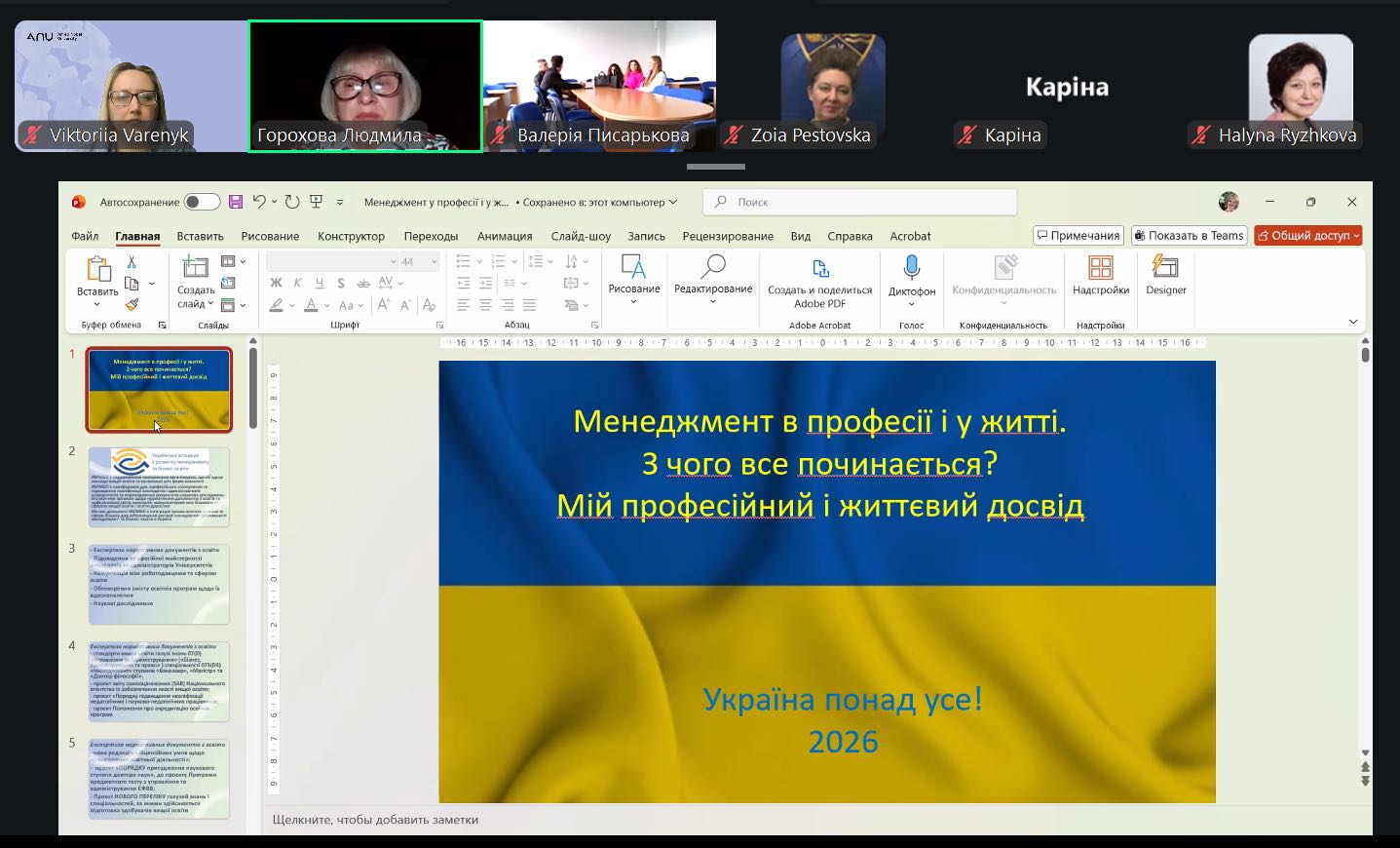The image size is (1400, 848).
Task: Click the Increase Font Size icon
Action: pos(384,305)
